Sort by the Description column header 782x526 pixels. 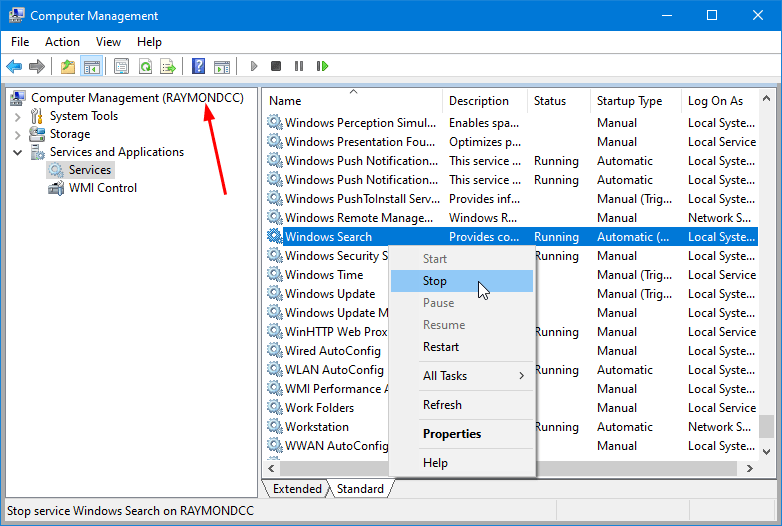[x=485, y=101]
